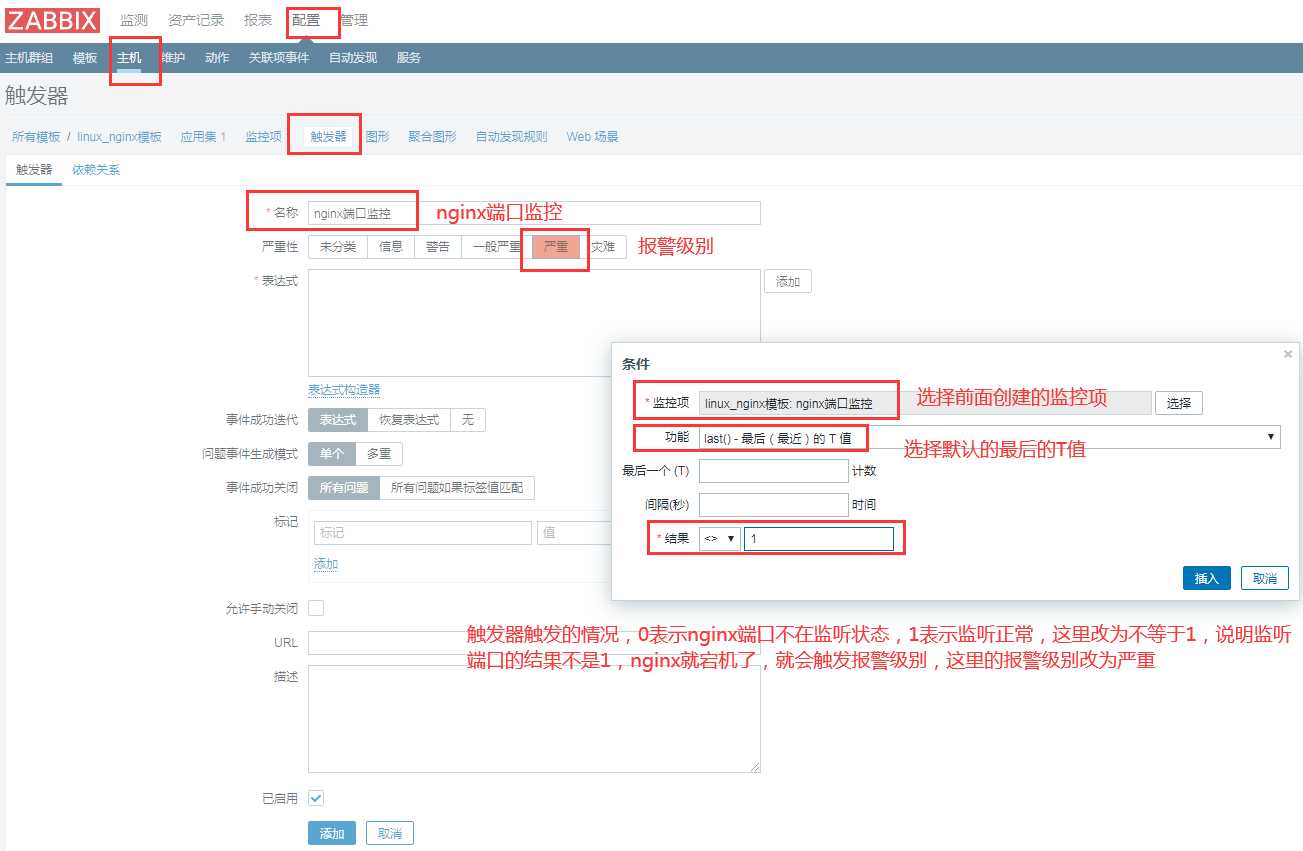
Task: Go to 维护 submenu
Action: [173, 58]
